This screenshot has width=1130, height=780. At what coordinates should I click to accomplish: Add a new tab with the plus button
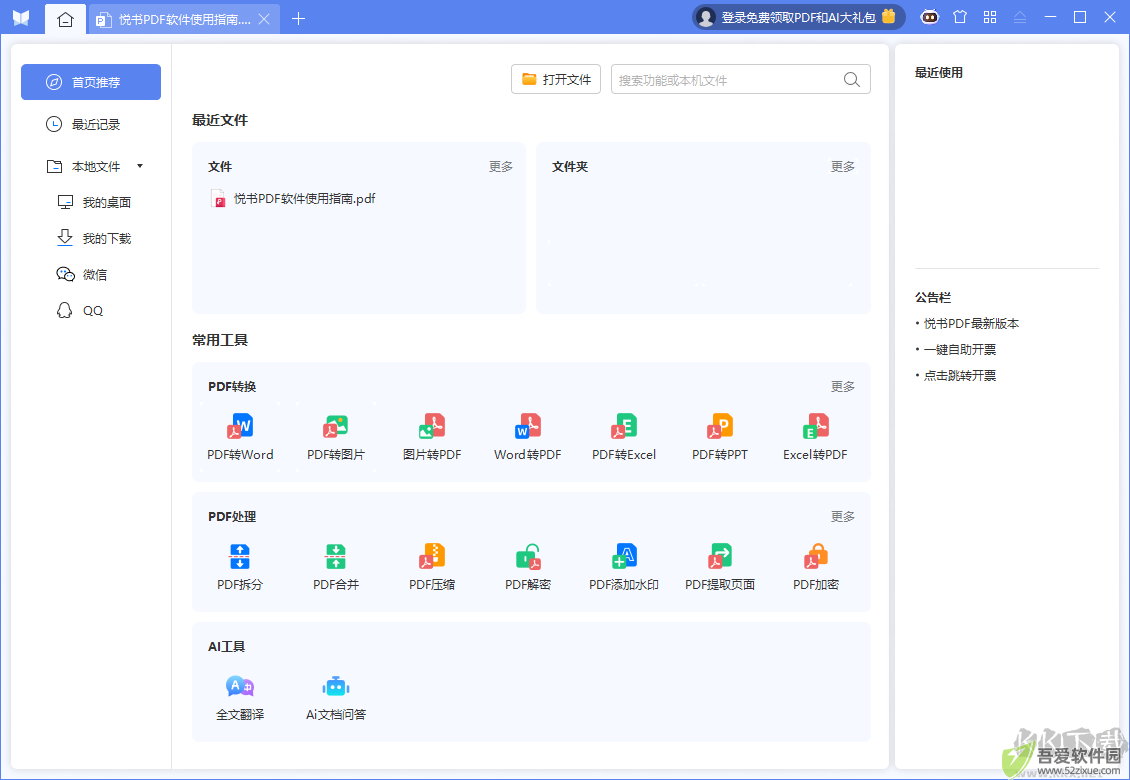point(298,19)
